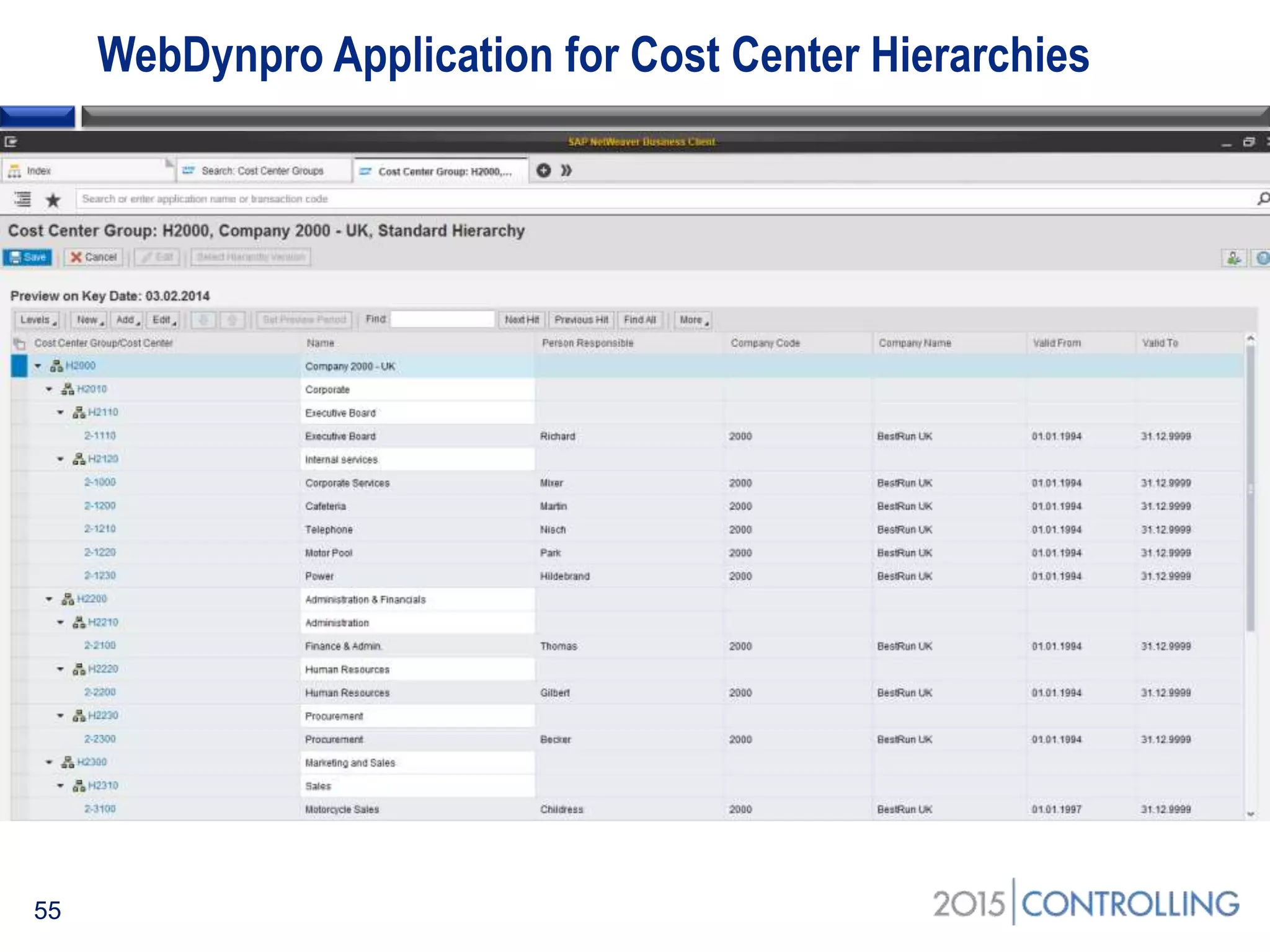Image resolution: width=1270 pixels, height=952 pixels.
Task: Click the move up arrow button
Action: pyautogui.click(x=232, y=320)
